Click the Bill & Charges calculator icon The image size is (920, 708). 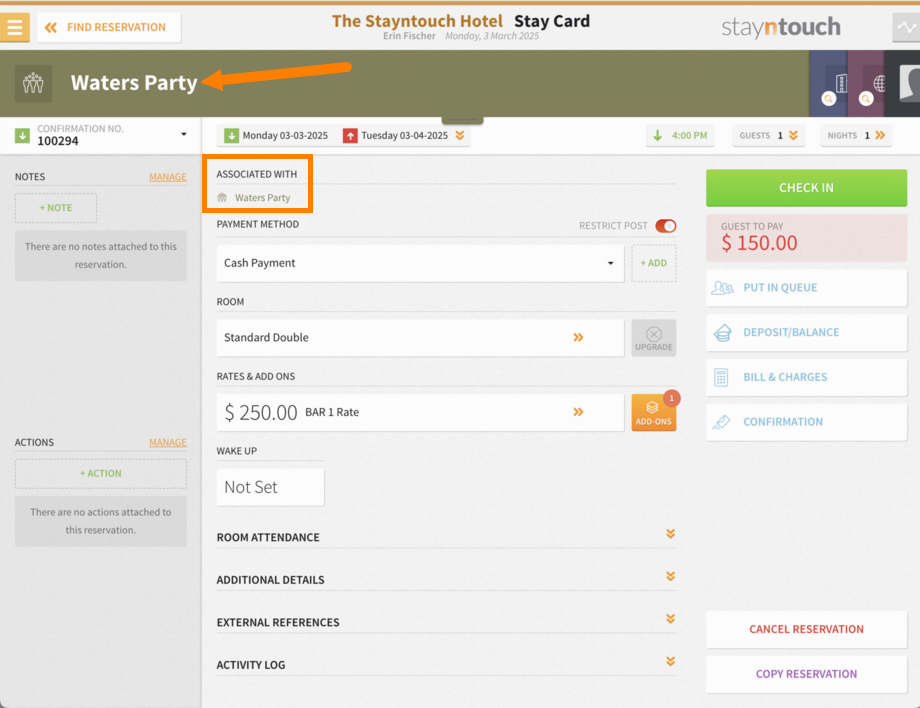click(721, 377)
